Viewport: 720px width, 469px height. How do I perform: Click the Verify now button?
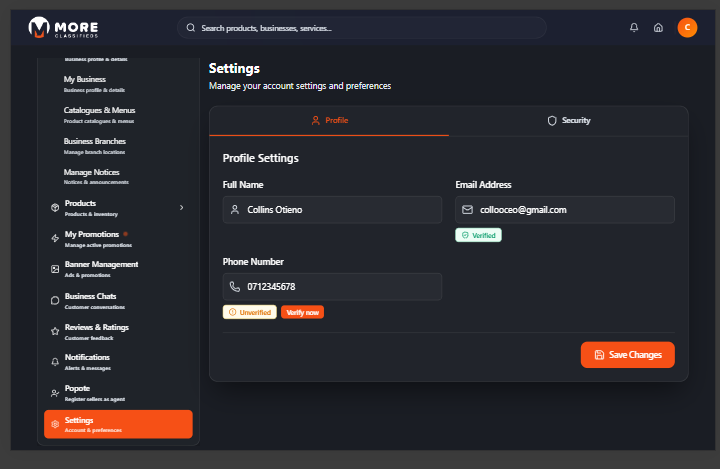coord(302,312)
